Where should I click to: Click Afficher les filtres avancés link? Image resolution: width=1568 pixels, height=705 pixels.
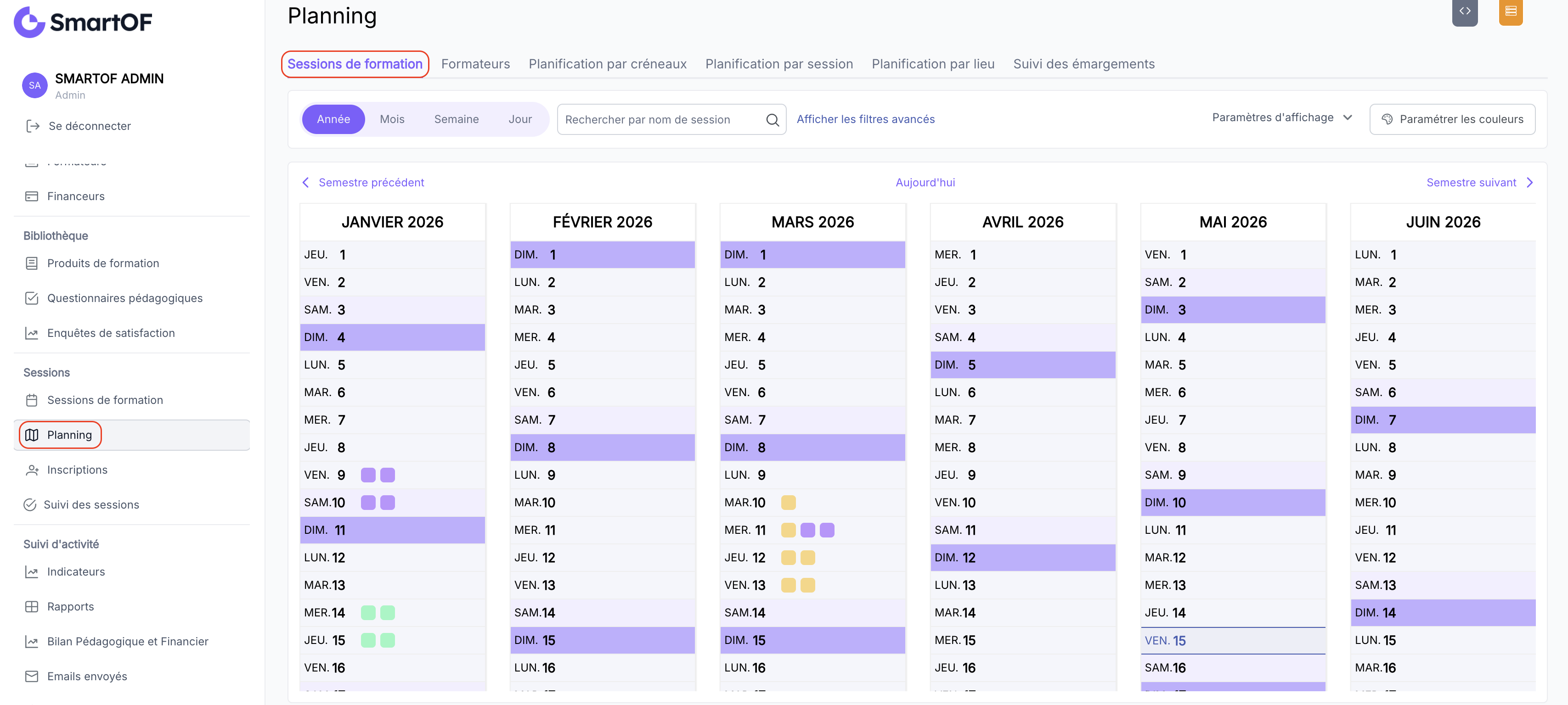(x=866, y=119)
